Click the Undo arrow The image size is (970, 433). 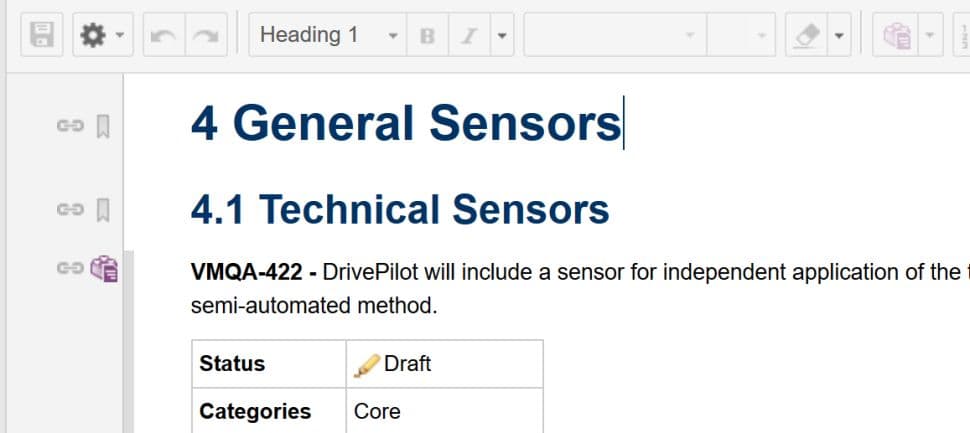pos(163,36)
